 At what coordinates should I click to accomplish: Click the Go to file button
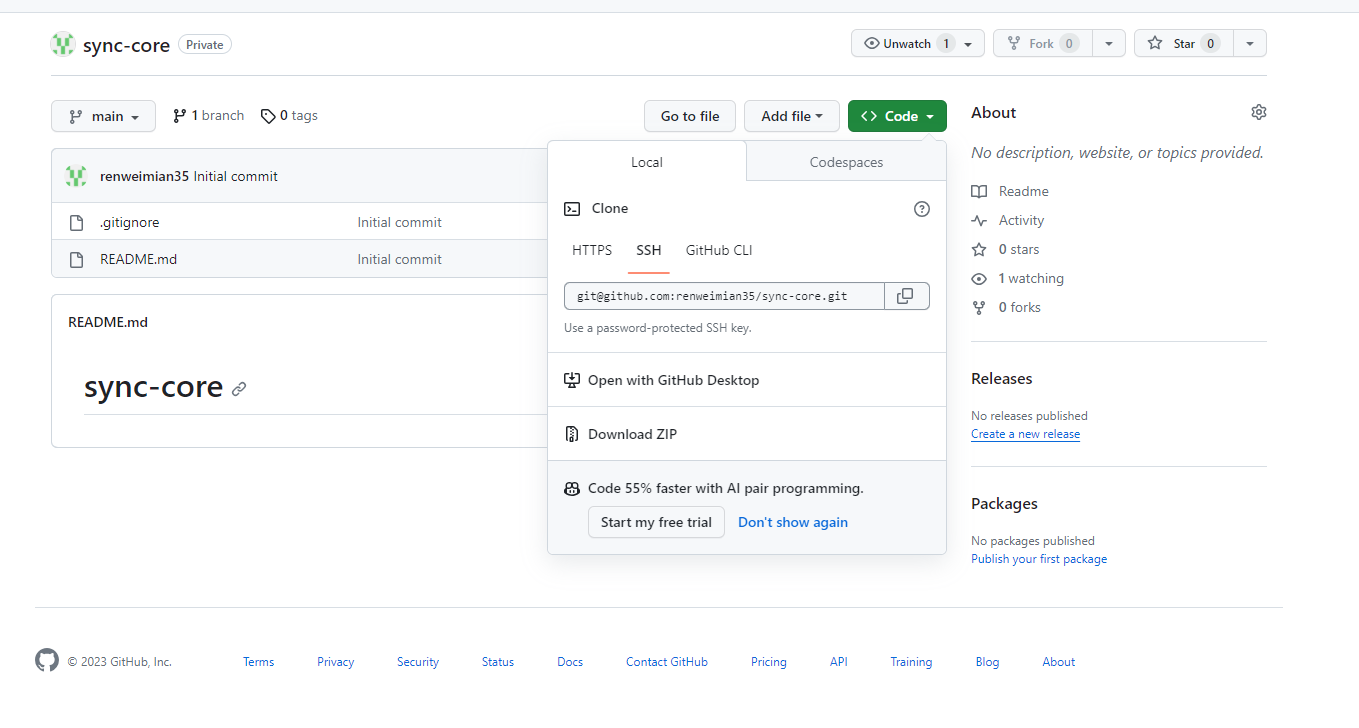[690, 116]
